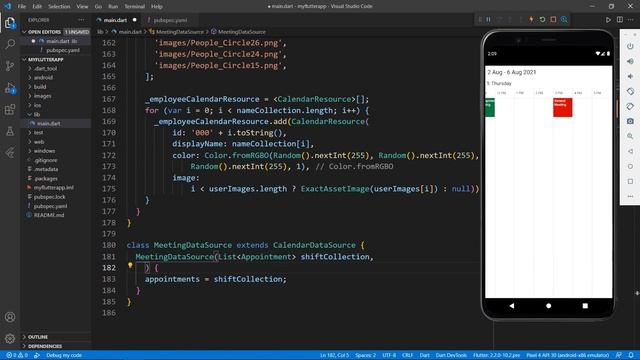This screenshot has height=360, width=640.
Task: Open the red Meeting appointment in calendar
Action: point(562,107)
